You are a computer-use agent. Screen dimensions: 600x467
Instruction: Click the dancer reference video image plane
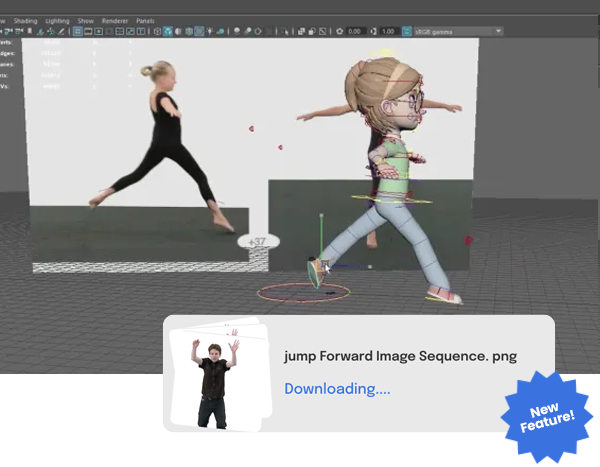(x=139, y=153)
